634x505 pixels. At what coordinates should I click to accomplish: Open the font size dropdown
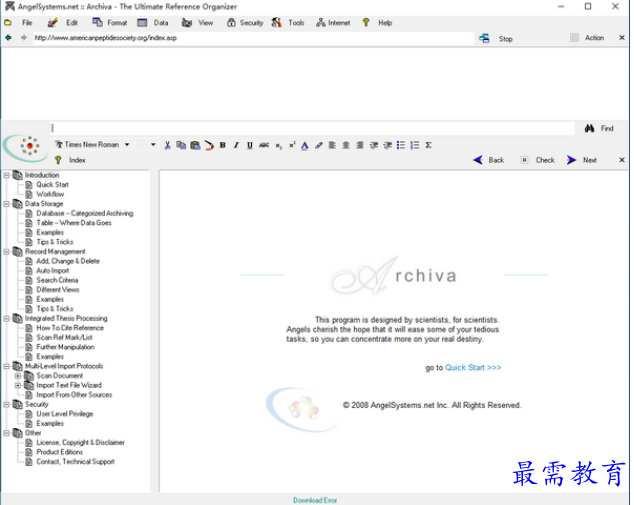click(x=146, y=145)
